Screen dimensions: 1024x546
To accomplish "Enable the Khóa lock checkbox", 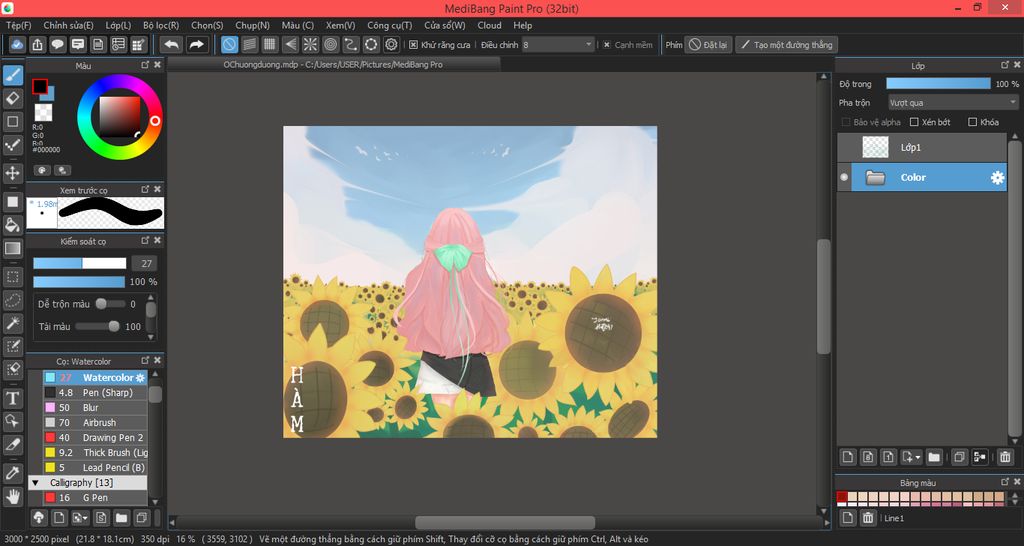I will [x=972, y=122].
